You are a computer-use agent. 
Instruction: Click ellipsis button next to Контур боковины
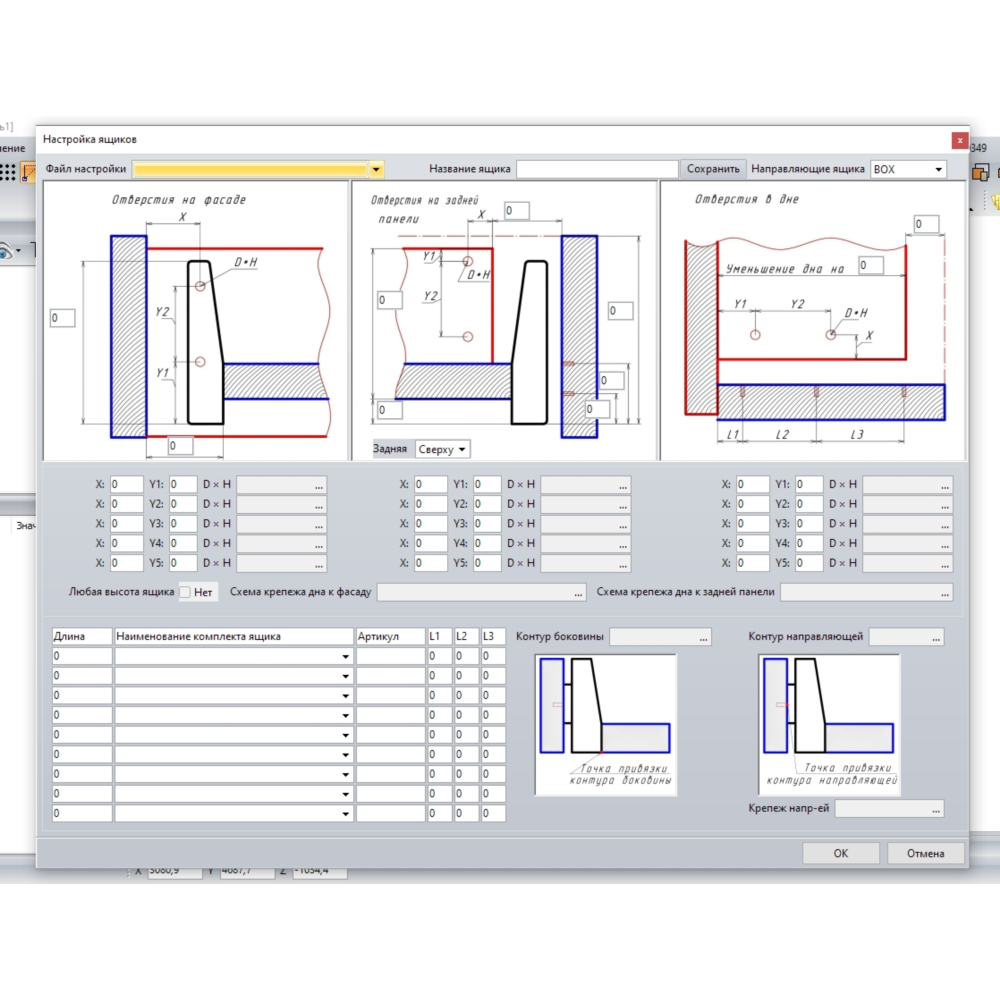pyautogui.click(x=703, y=637)
